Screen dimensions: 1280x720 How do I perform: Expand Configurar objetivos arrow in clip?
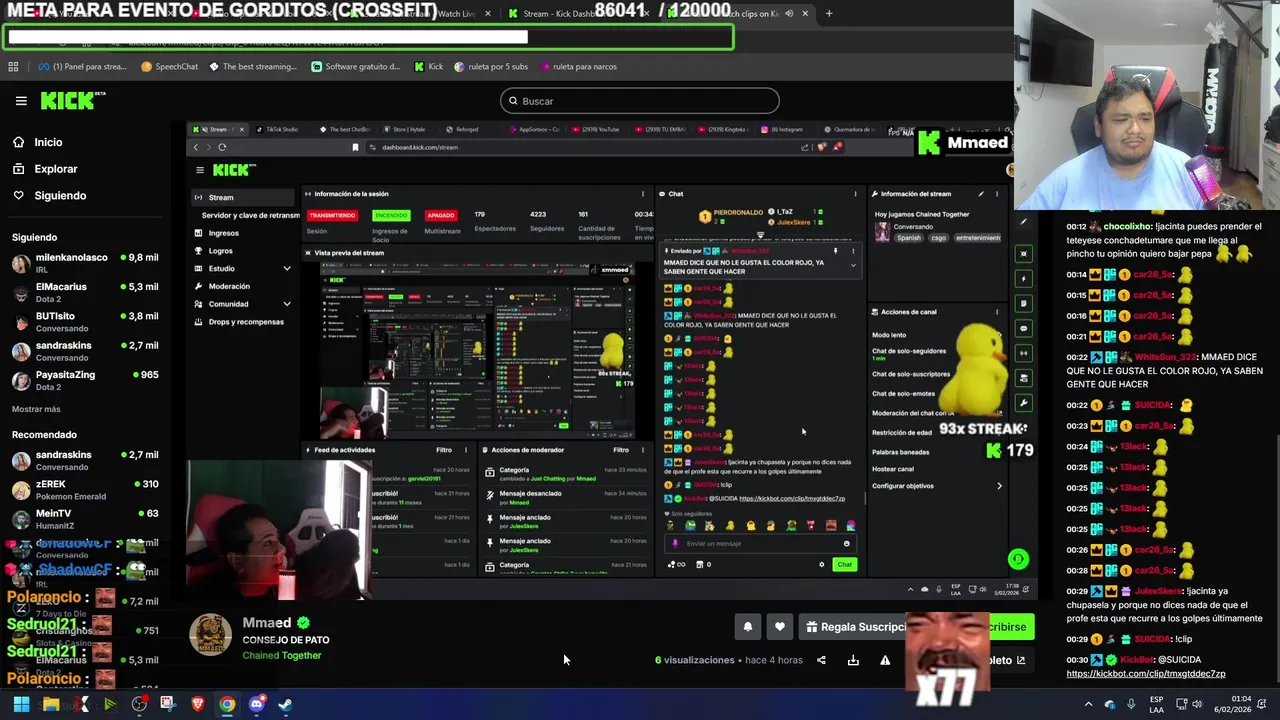pyautogui.click(x=999, y=486)
